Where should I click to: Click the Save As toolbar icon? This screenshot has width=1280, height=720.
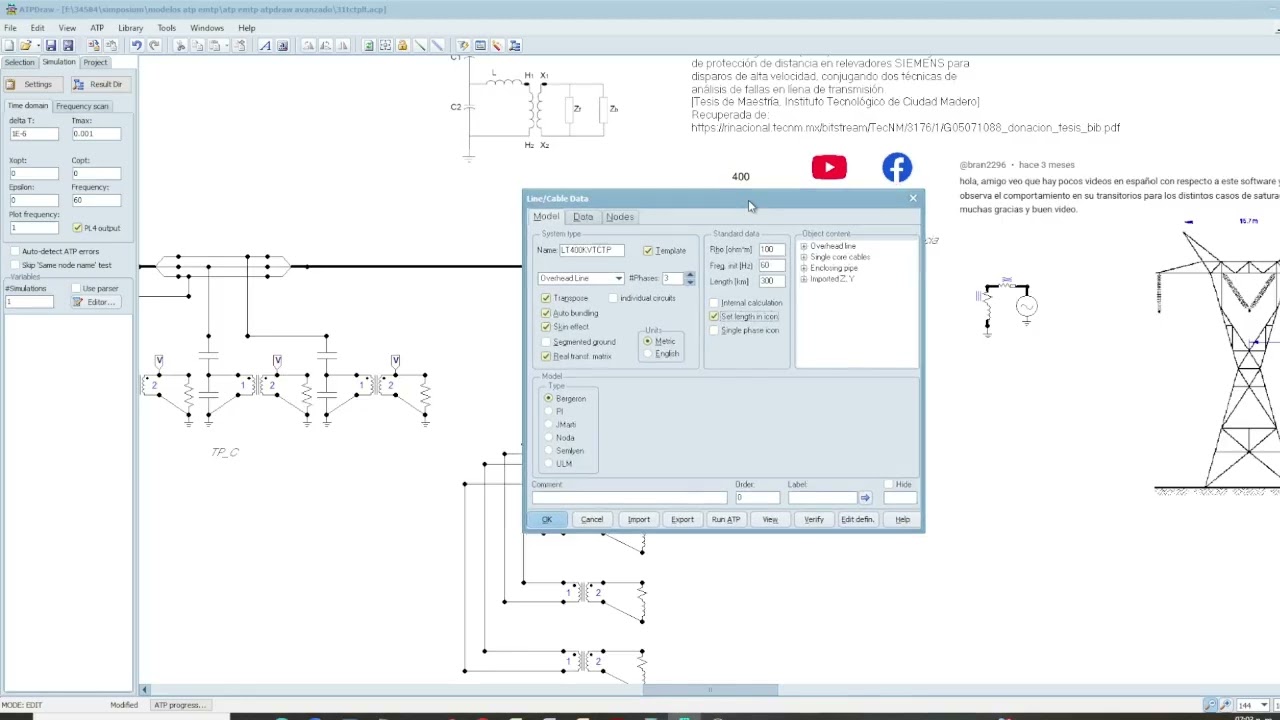(68, 45)
